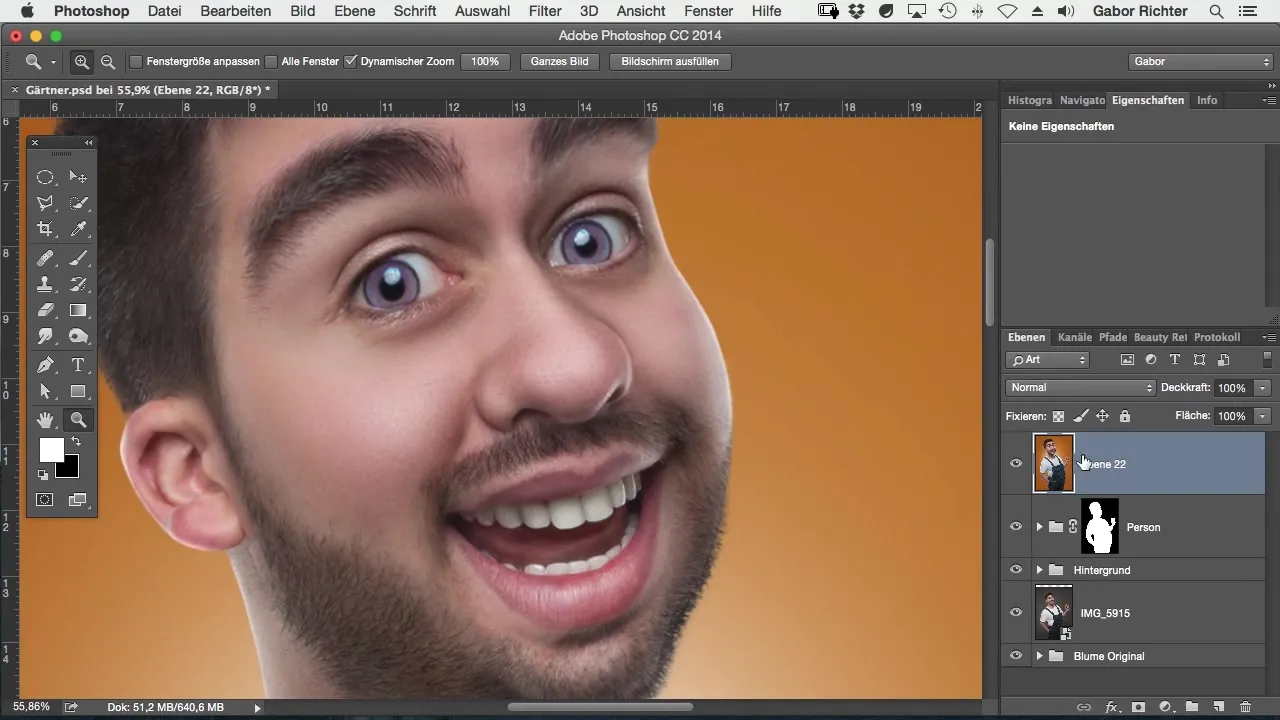Select the Pen tool
The width and height of the screenshot is (1280, 720).
[45, 364]
